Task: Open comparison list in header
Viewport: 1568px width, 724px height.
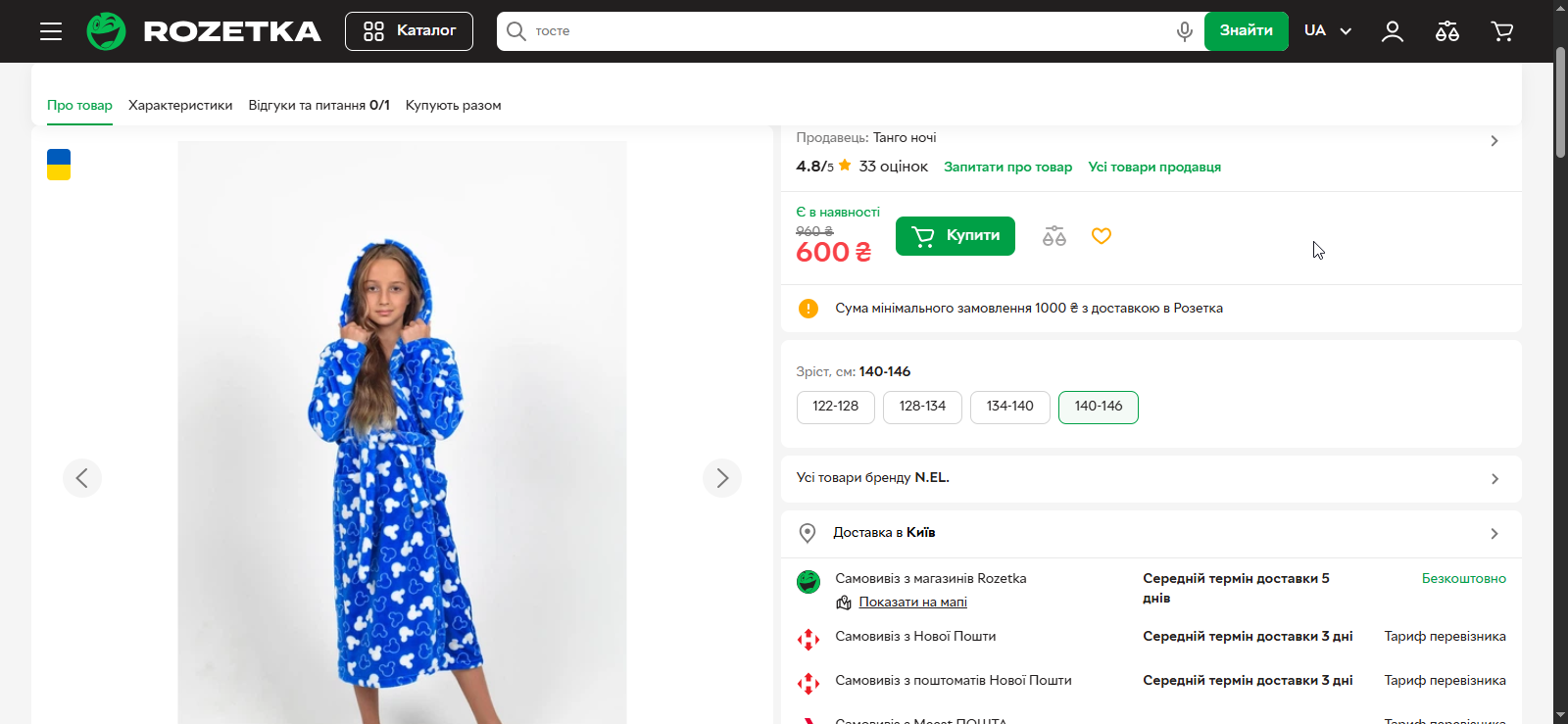Action: click(1446, 31)
